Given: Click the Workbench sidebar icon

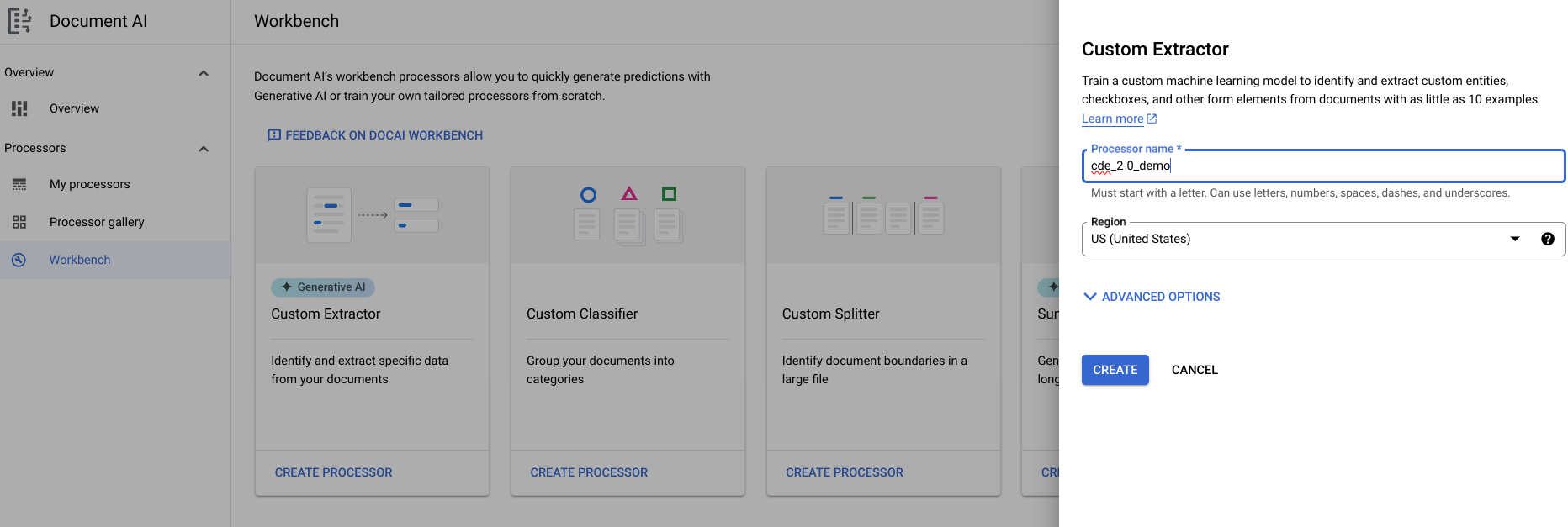Looking at the screenshot, I should pyautogui.click(x=19, y=260).
